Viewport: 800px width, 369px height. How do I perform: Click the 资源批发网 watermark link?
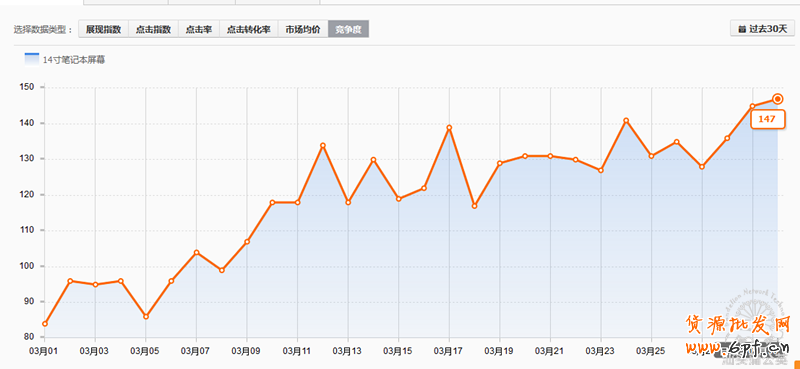(x=738, y=323)
